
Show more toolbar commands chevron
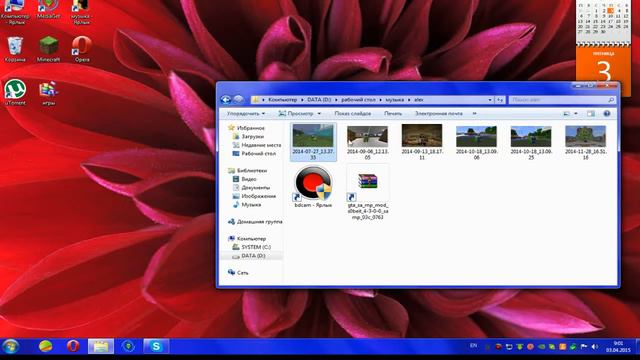[x=474, y=113]
